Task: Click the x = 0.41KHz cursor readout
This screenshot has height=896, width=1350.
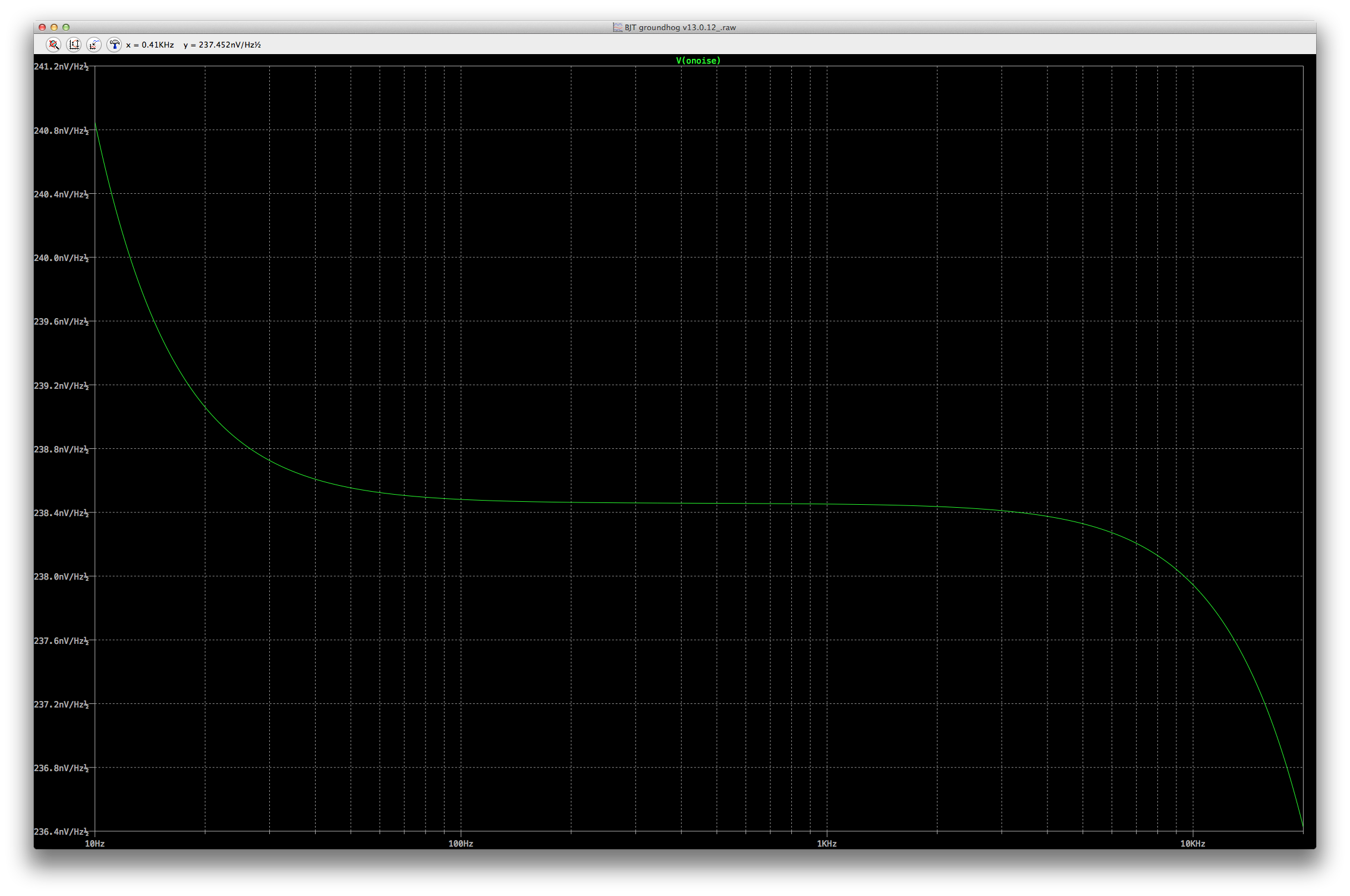Action: 150,45
